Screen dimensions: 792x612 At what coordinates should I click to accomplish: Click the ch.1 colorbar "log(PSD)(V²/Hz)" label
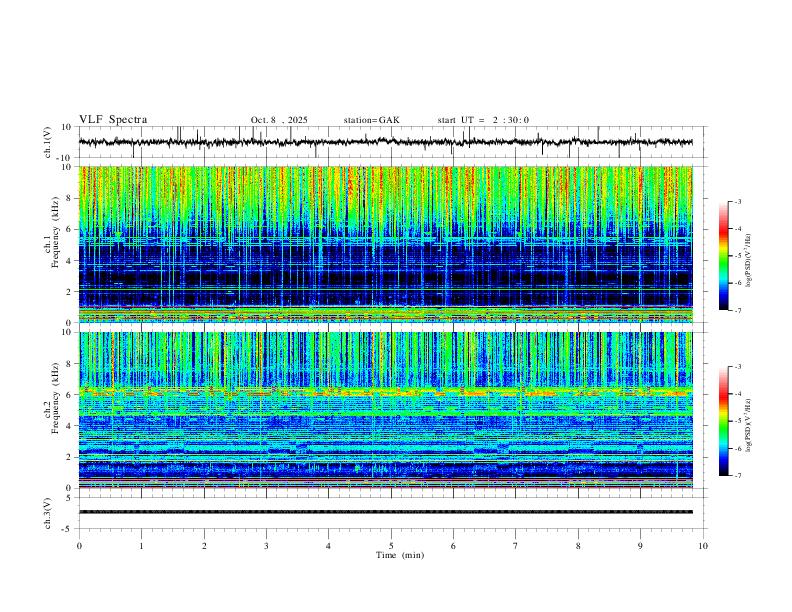(748, 261)
